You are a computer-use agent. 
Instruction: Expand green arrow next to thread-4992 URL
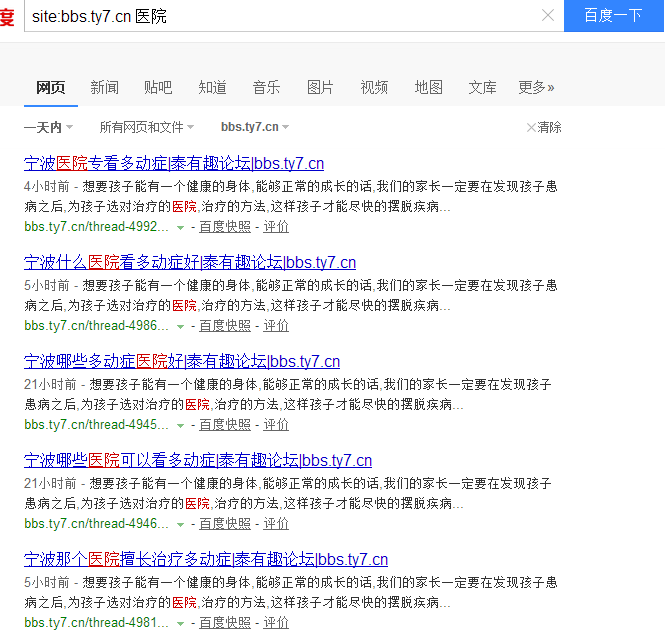tap(181, 228)
